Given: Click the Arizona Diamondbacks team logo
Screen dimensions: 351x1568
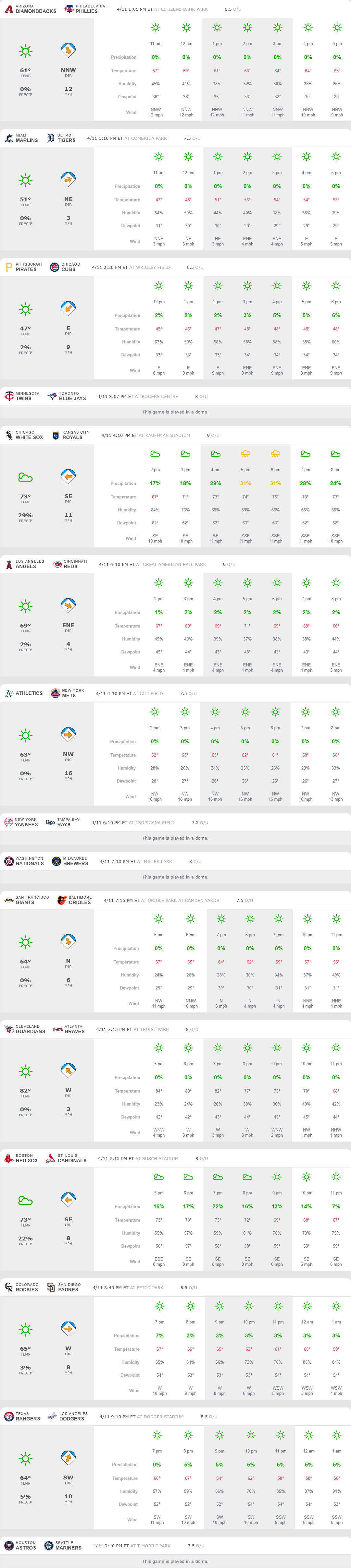Looking at the screenshot, I should [x=8, y=9].
